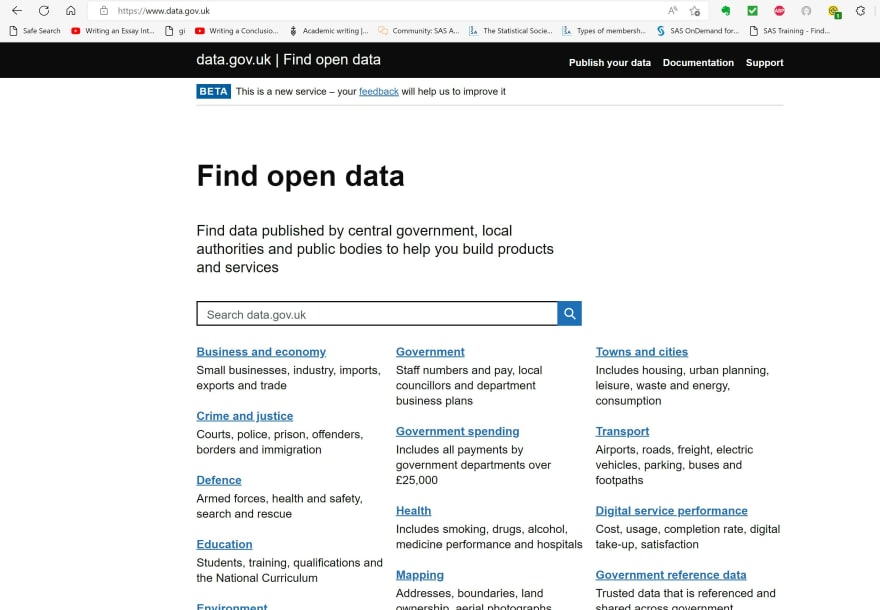Open 'The Statistical Socie...' bookmark

coord(511,31)
